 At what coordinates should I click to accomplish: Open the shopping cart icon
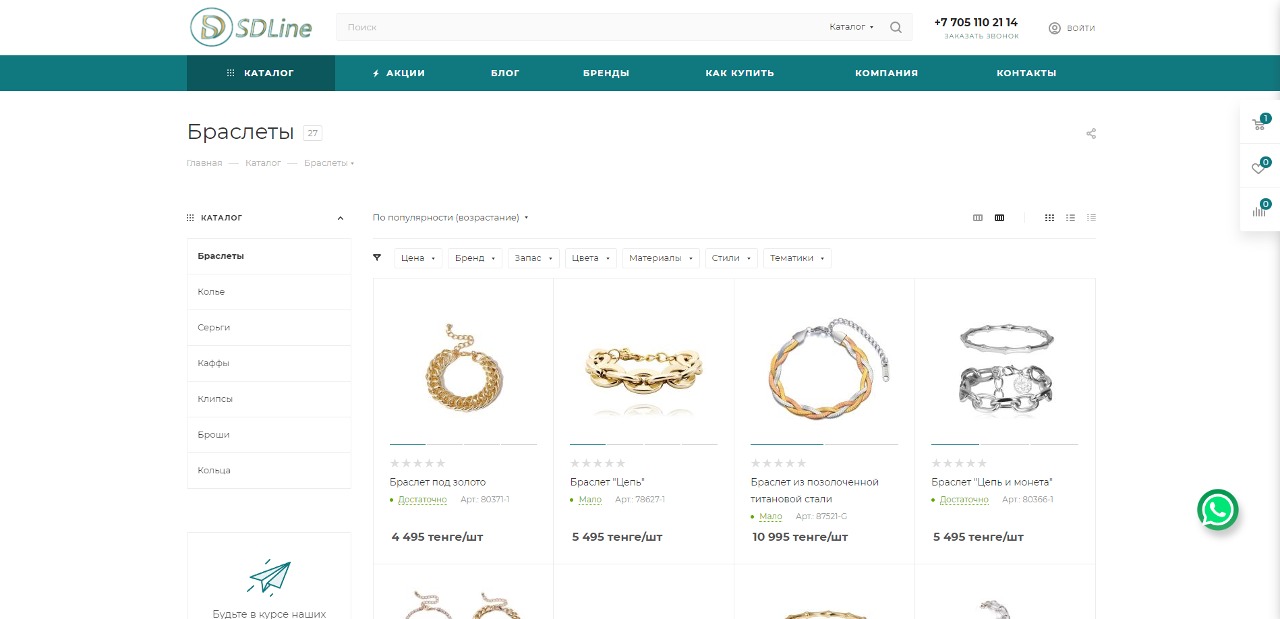pos(1259,125)
